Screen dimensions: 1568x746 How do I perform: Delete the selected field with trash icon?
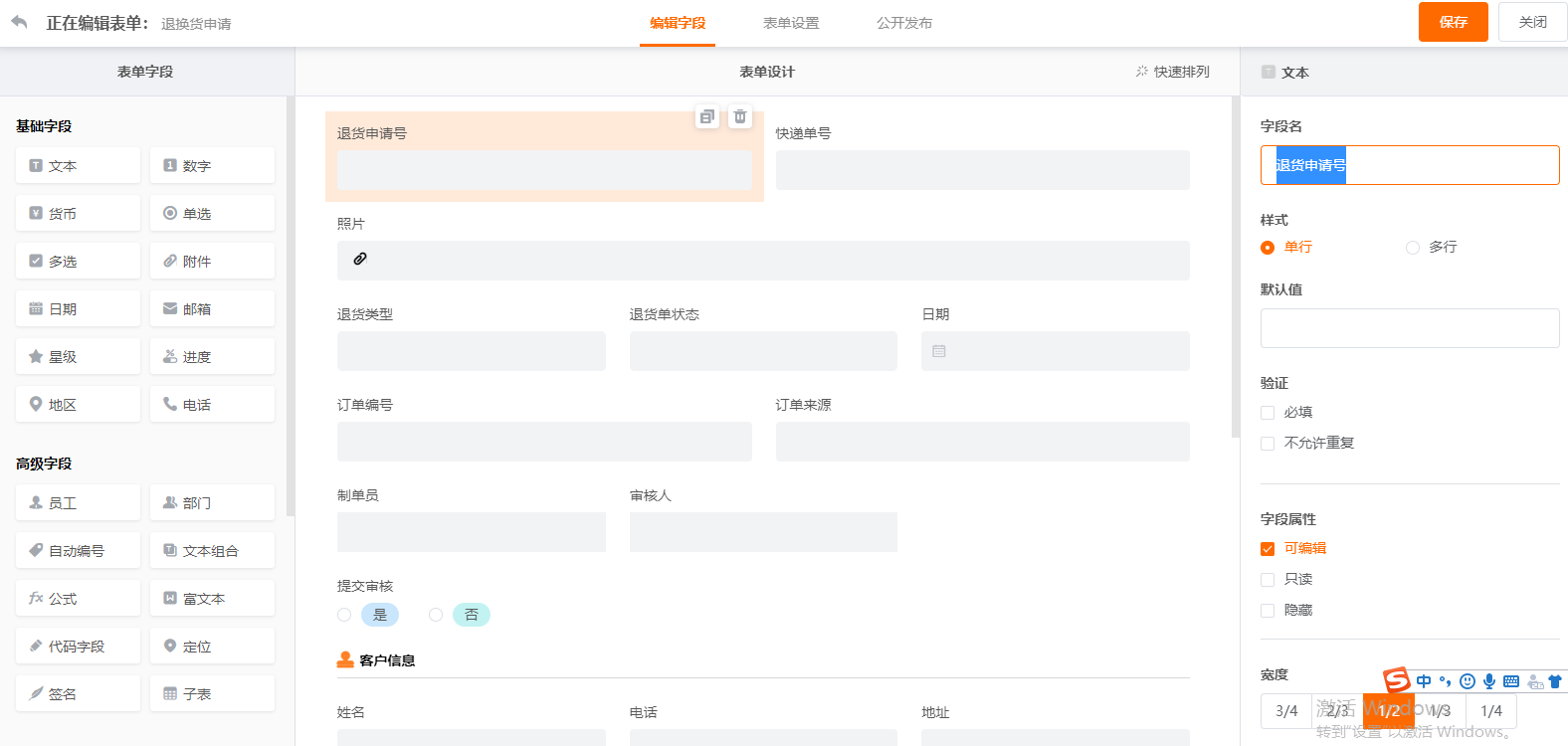pyautogui.click(x=740, y=116)
